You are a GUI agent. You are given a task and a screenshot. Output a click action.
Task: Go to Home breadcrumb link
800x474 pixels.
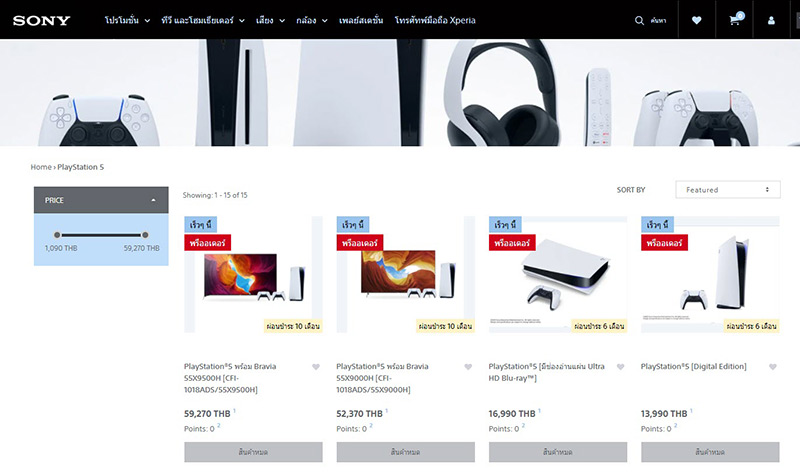41,167
